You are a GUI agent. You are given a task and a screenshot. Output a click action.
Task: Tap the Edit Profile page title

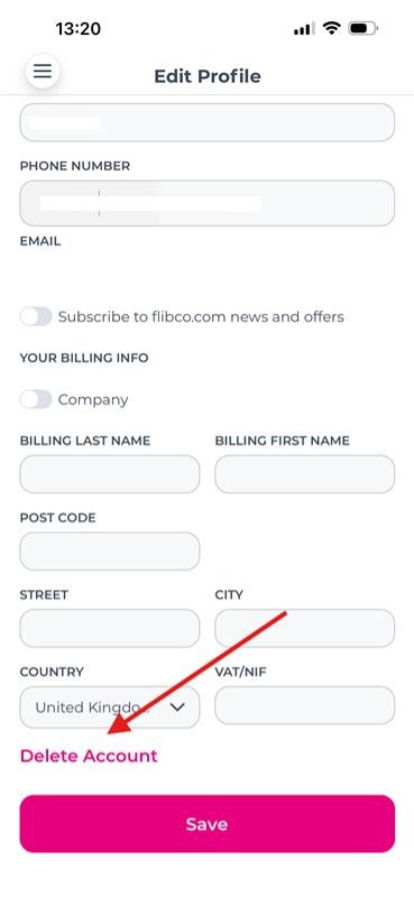tap(208, 76)
